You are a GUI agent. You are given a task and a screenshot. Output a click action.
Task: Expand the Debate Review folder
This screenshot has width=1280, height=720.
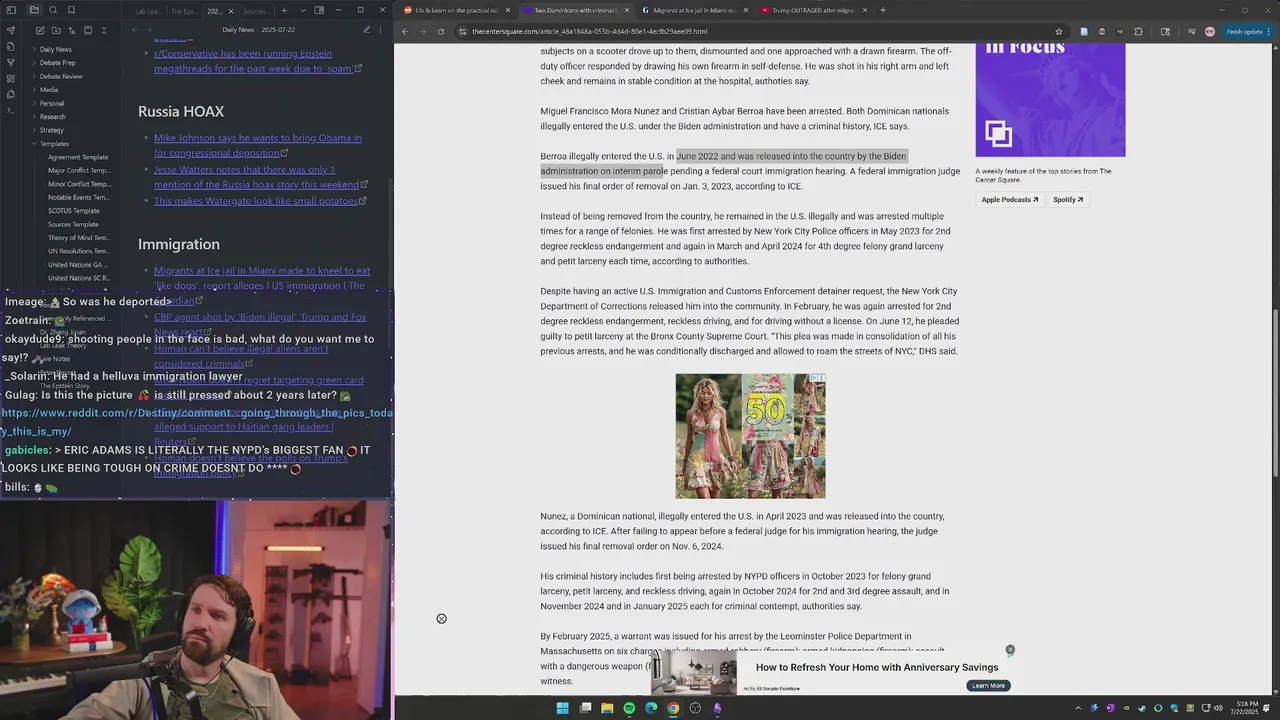[x=61, y=76]
